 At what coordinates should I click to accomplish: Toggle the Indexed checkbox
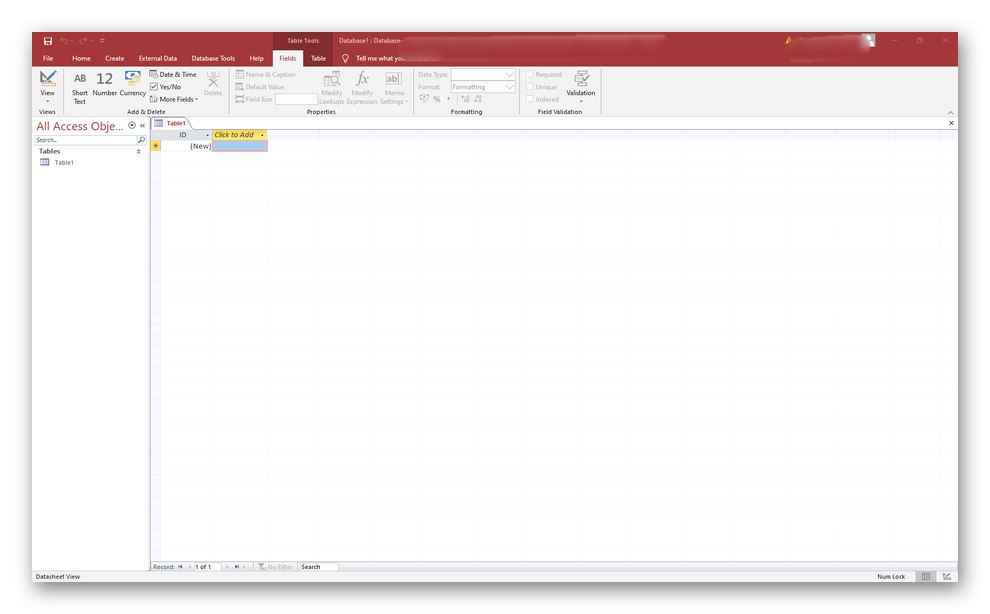(x=529, y=99)
